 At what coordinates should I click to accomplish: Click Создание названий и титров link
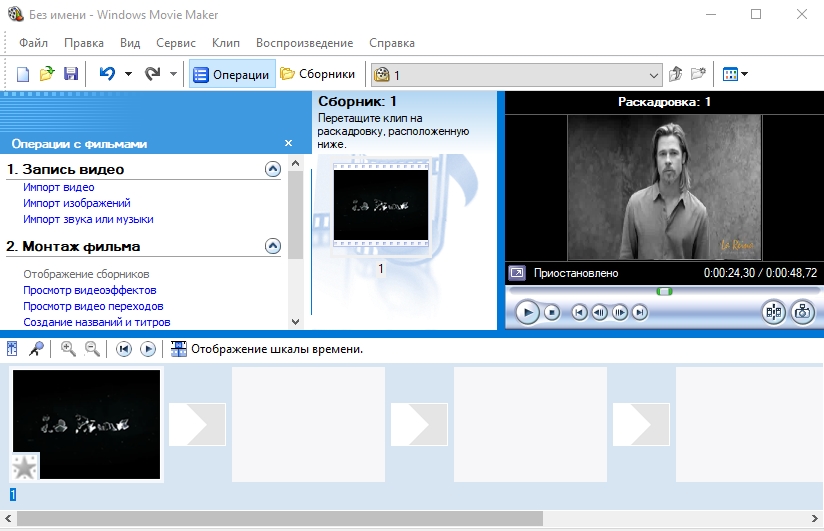97,322
